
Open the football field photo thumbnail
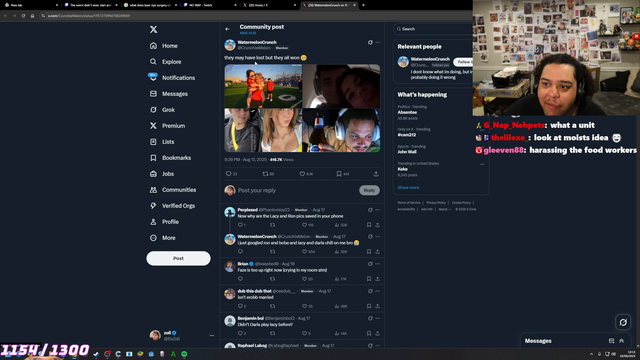coord(263,86)
